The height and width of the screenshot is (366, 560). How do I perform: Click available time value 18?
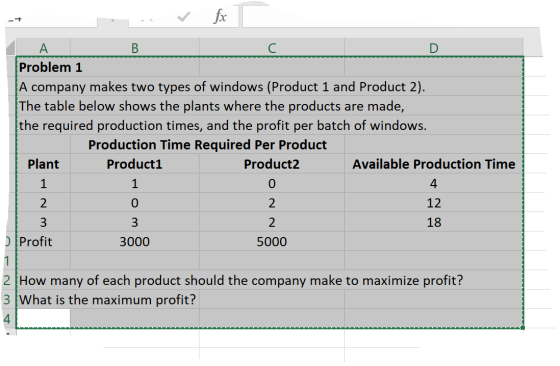click(434, 222)
